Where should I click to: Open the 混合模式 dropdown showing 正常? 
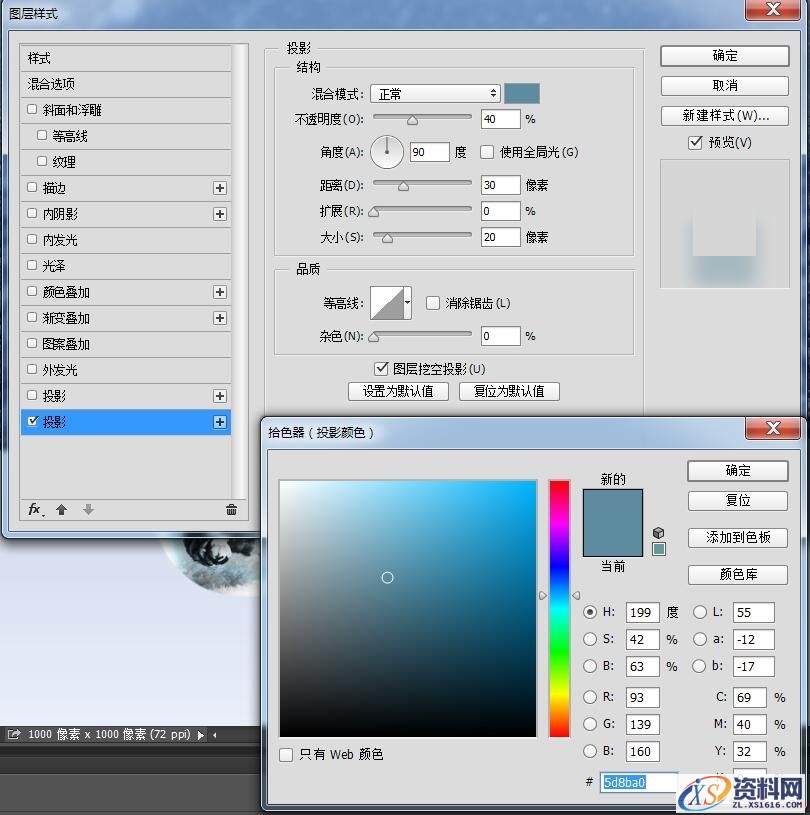(x=435, y=93)
